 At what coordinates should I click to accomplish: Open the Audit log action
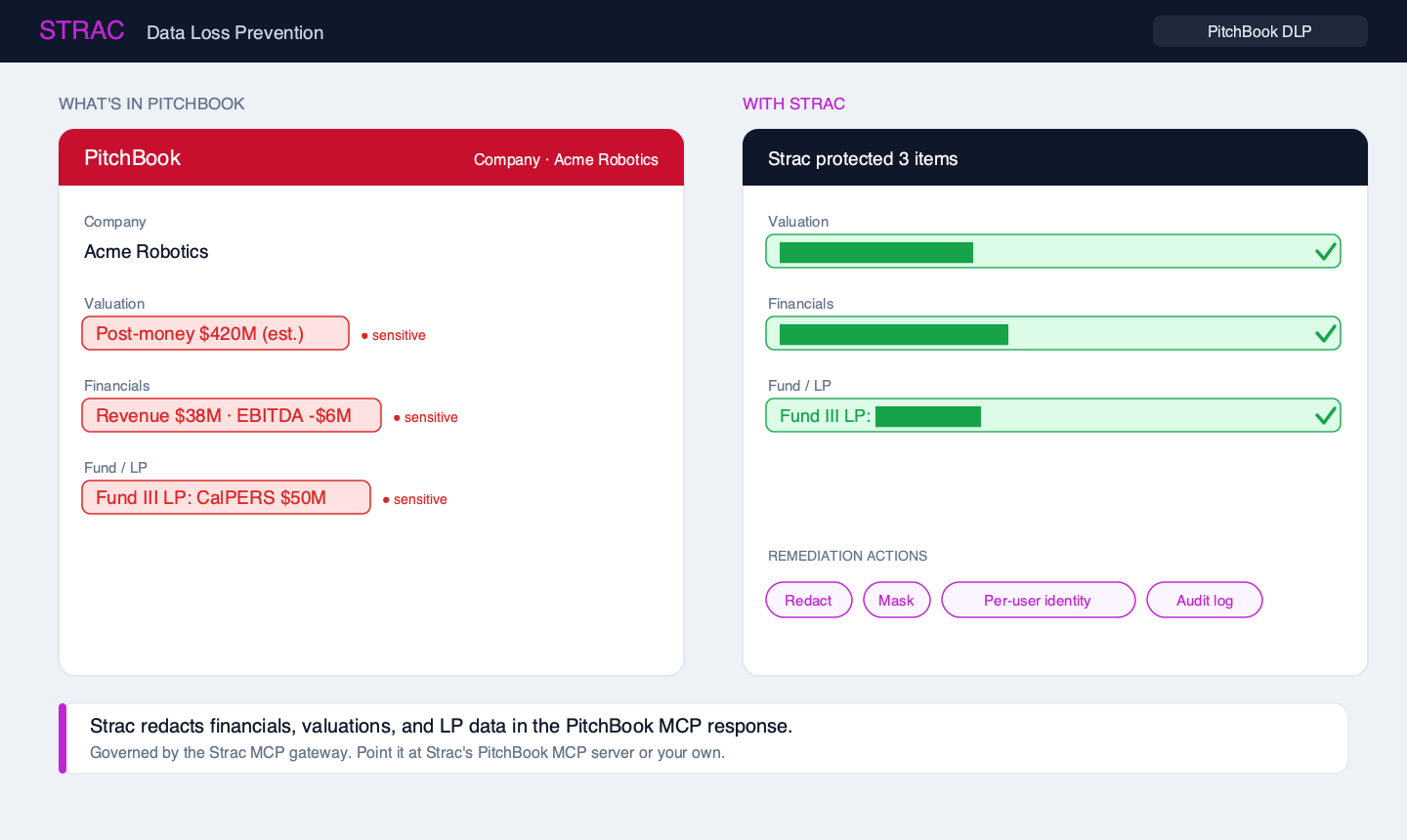[x=1204, y=600]
